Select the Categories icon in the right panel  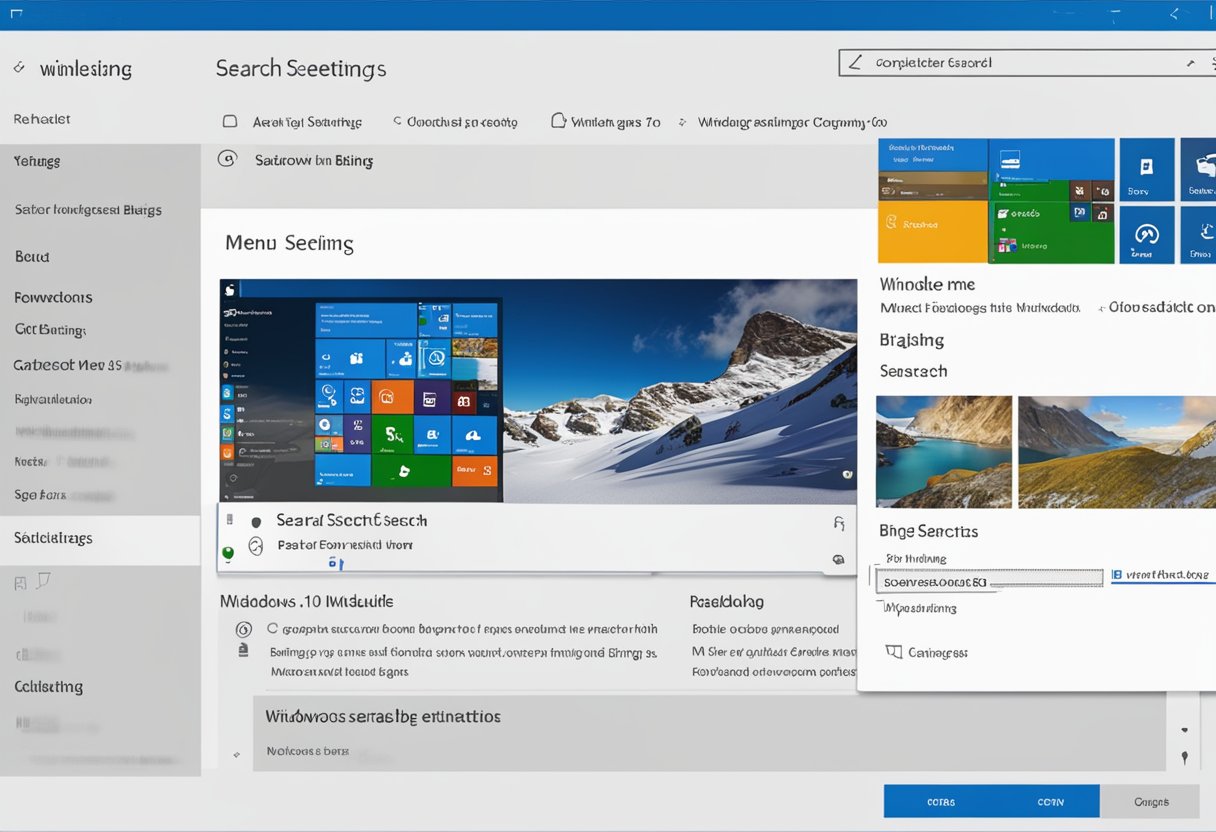coord(893,651)
